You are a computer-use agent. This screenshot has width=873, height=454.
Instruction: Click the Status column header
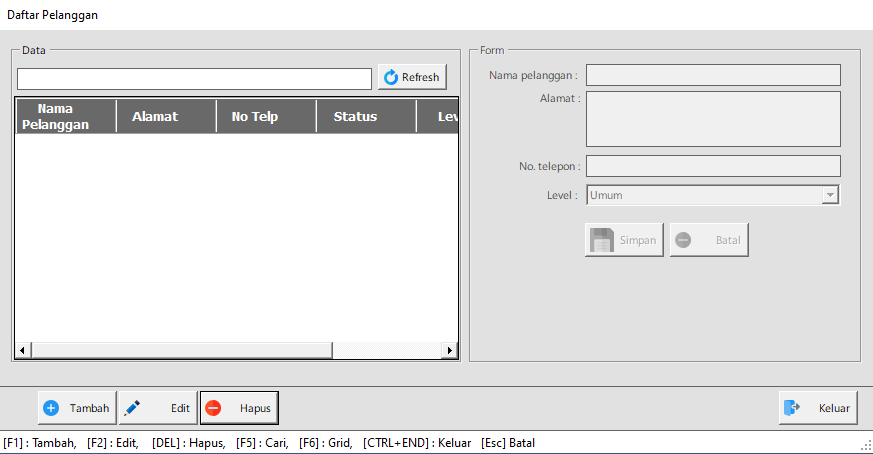click(x=366, y=116)
